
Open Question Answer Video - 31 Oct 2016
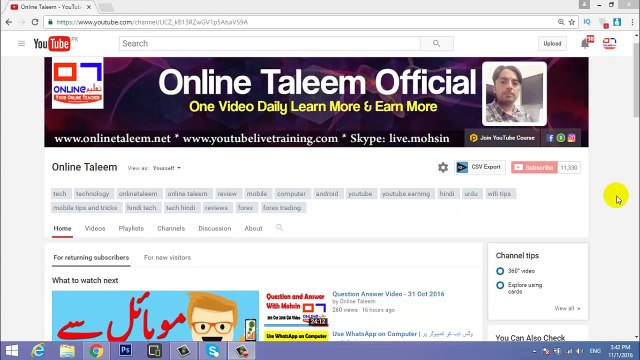(x=388, y=294)
